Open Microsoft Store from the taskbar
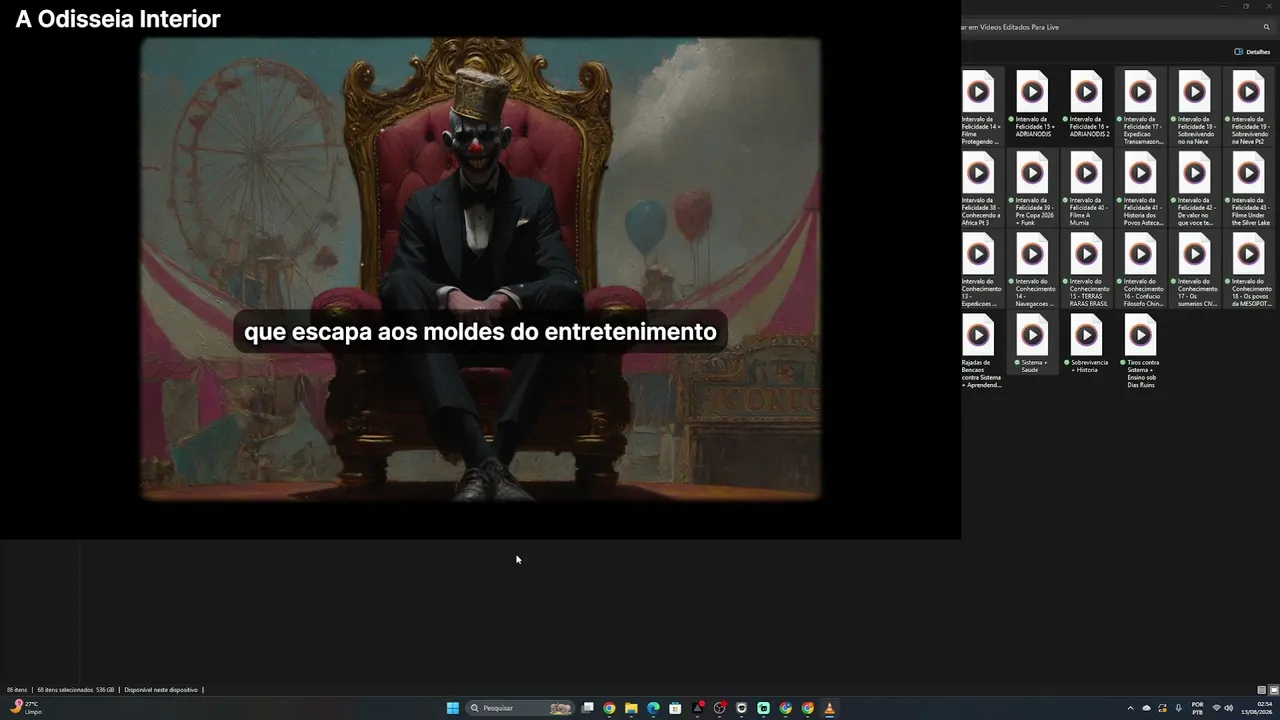This screenshot has height=720, width=1280. coord(675,708)
